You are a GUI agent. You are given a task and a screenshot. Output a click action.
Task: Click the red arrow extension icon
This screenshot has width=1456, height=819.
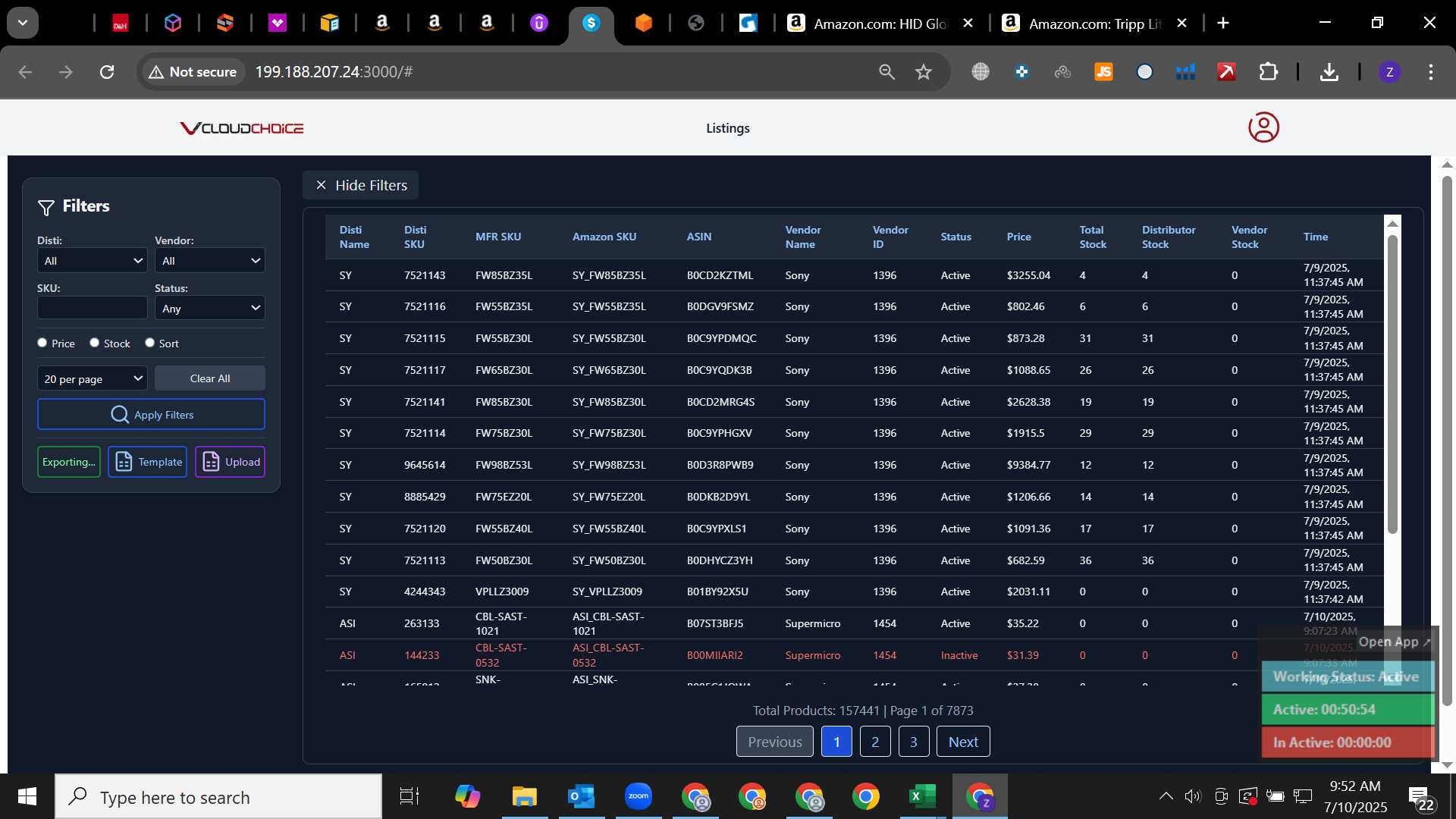pyautogui.click(x=1226, y=72)
